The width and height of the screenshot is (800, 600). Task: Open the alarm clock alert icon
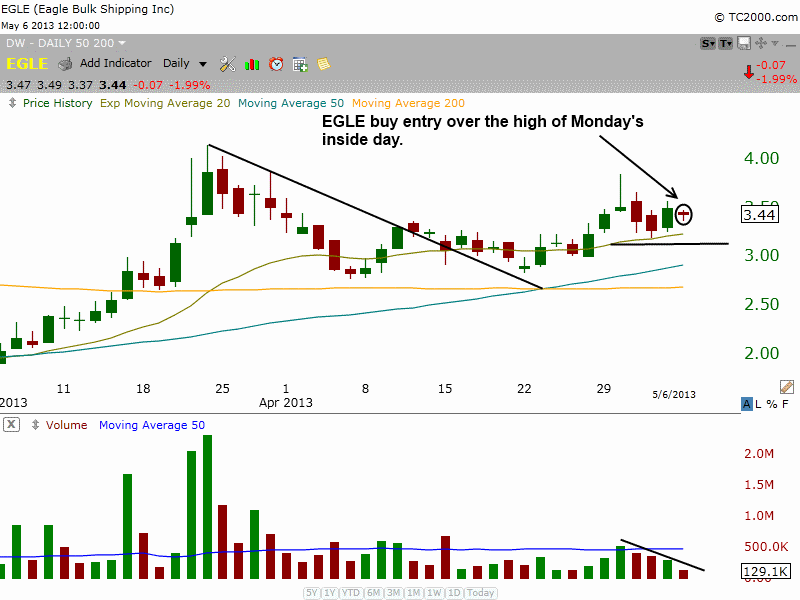(276, 64)
